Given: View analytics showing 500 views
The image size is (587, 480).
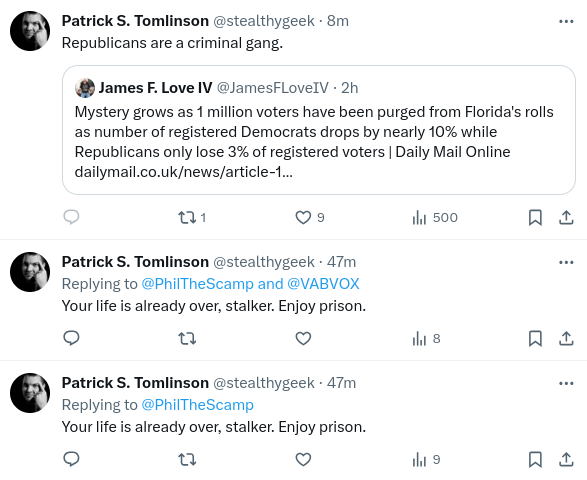Looking at the screenshot, I should coord(435,218).
